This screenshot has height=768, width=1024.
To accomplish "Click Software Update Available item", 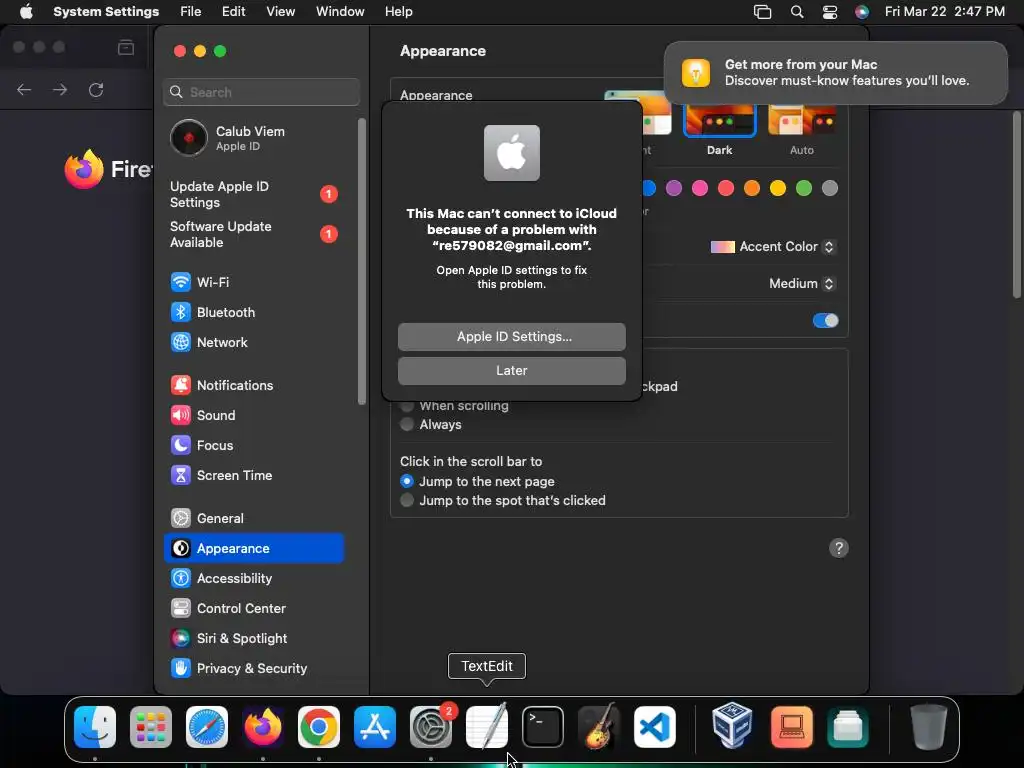I will tap(253, 234).
